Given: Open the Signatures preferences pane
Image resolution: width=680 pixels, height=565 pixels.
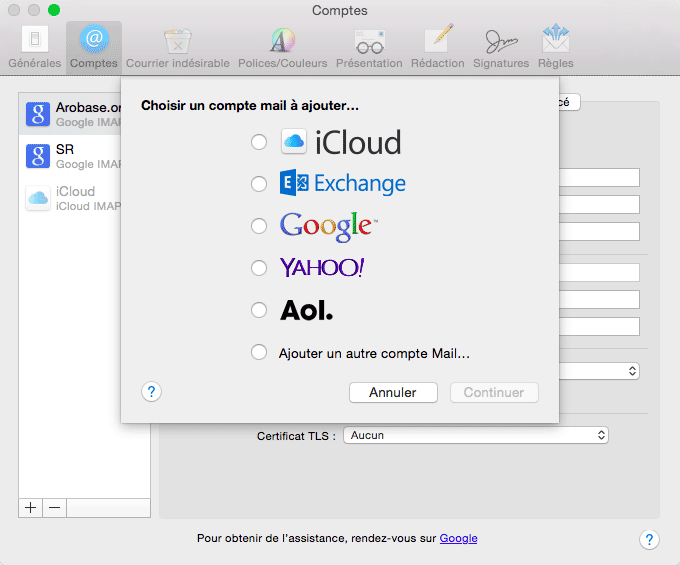Looking at the screenshot, I should [501, 47].
